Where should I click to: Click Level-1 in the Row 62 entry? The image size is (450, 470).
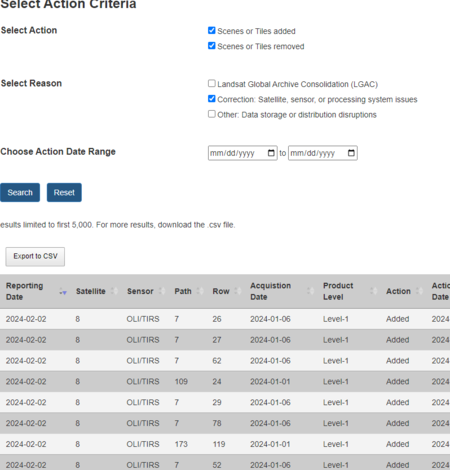pos(336,361)
